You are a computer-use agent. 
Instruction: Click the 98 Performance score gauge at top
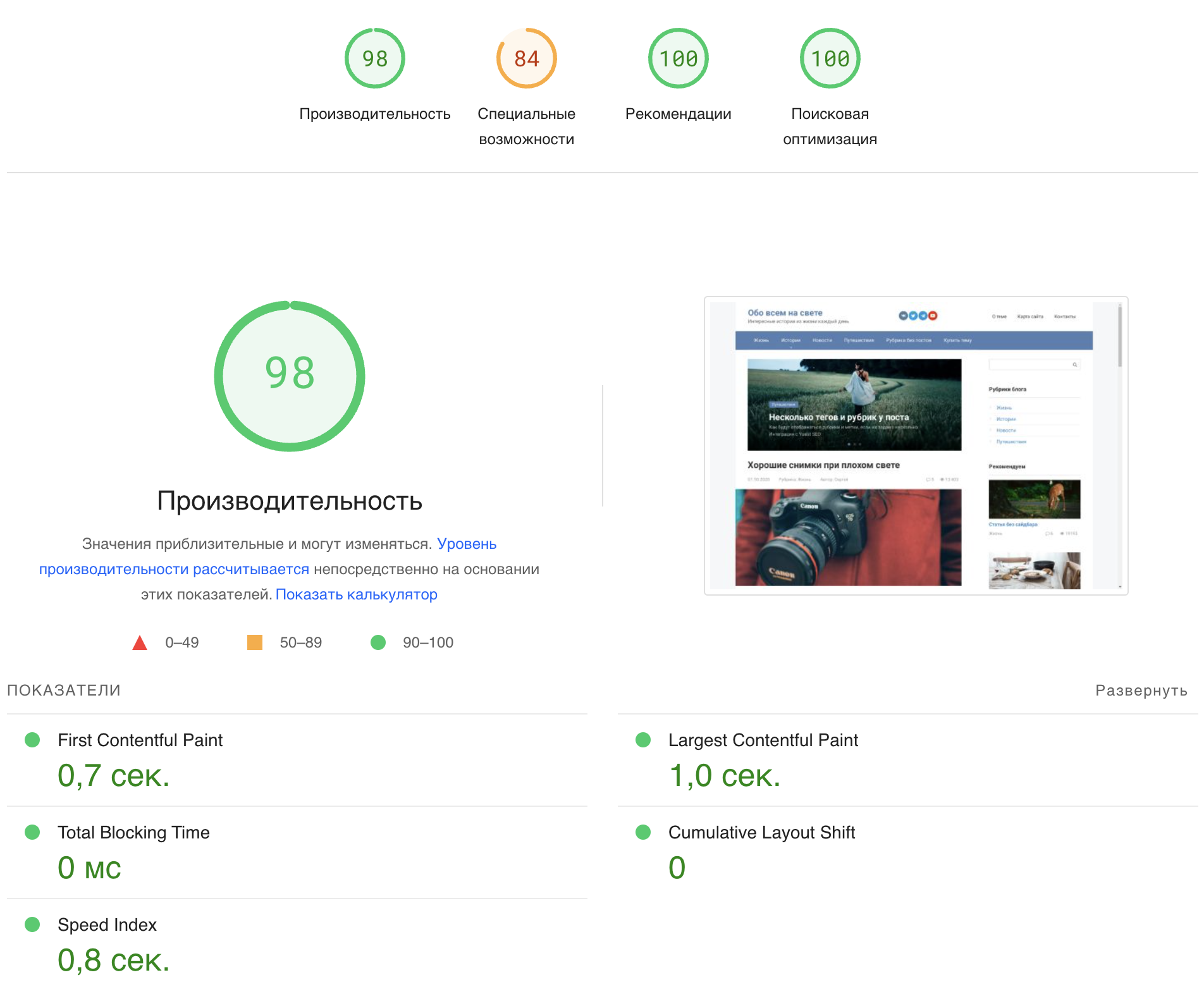coord(375,58)
